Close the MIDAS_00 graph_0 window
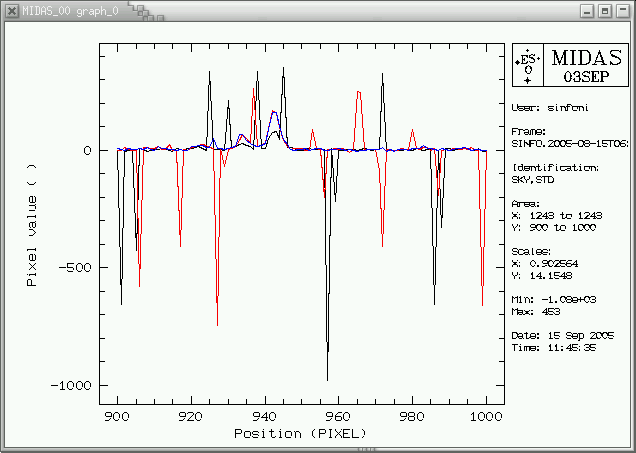636x453 pixels. (x=622, y=9)
